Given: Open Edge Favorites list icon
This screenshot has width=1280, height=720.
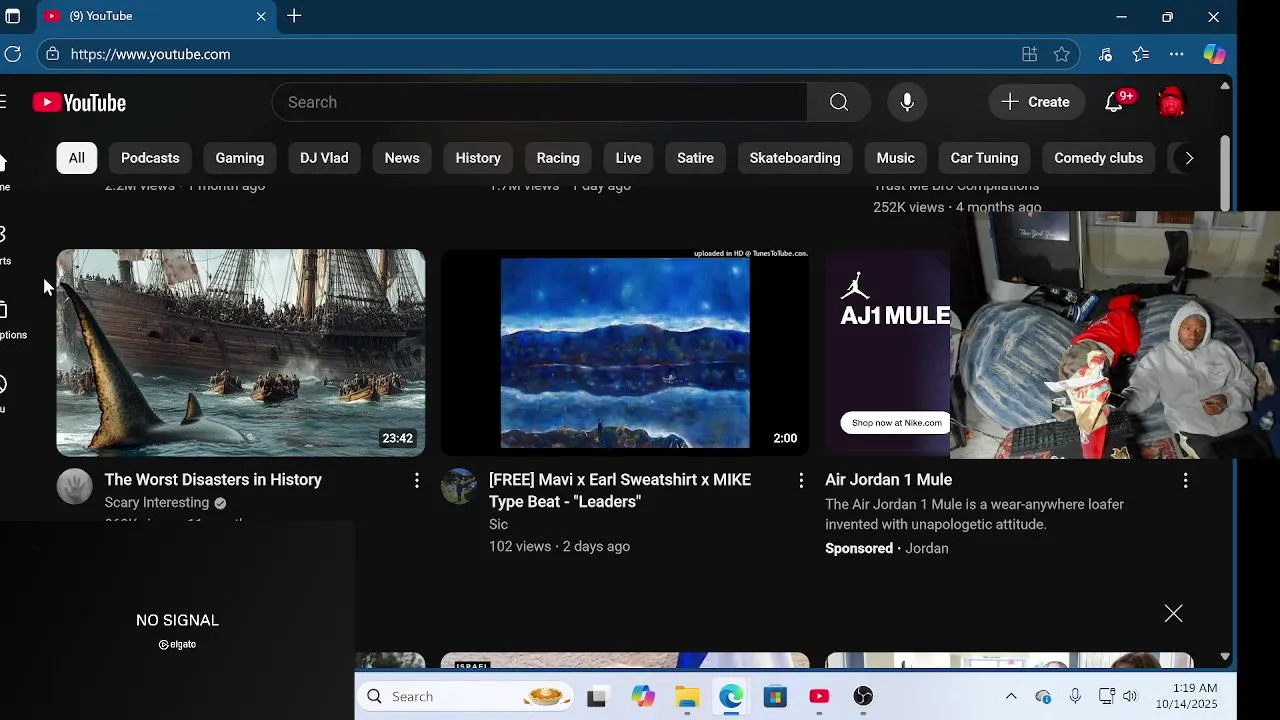Looking at the screenshot, I should 1141,54.
